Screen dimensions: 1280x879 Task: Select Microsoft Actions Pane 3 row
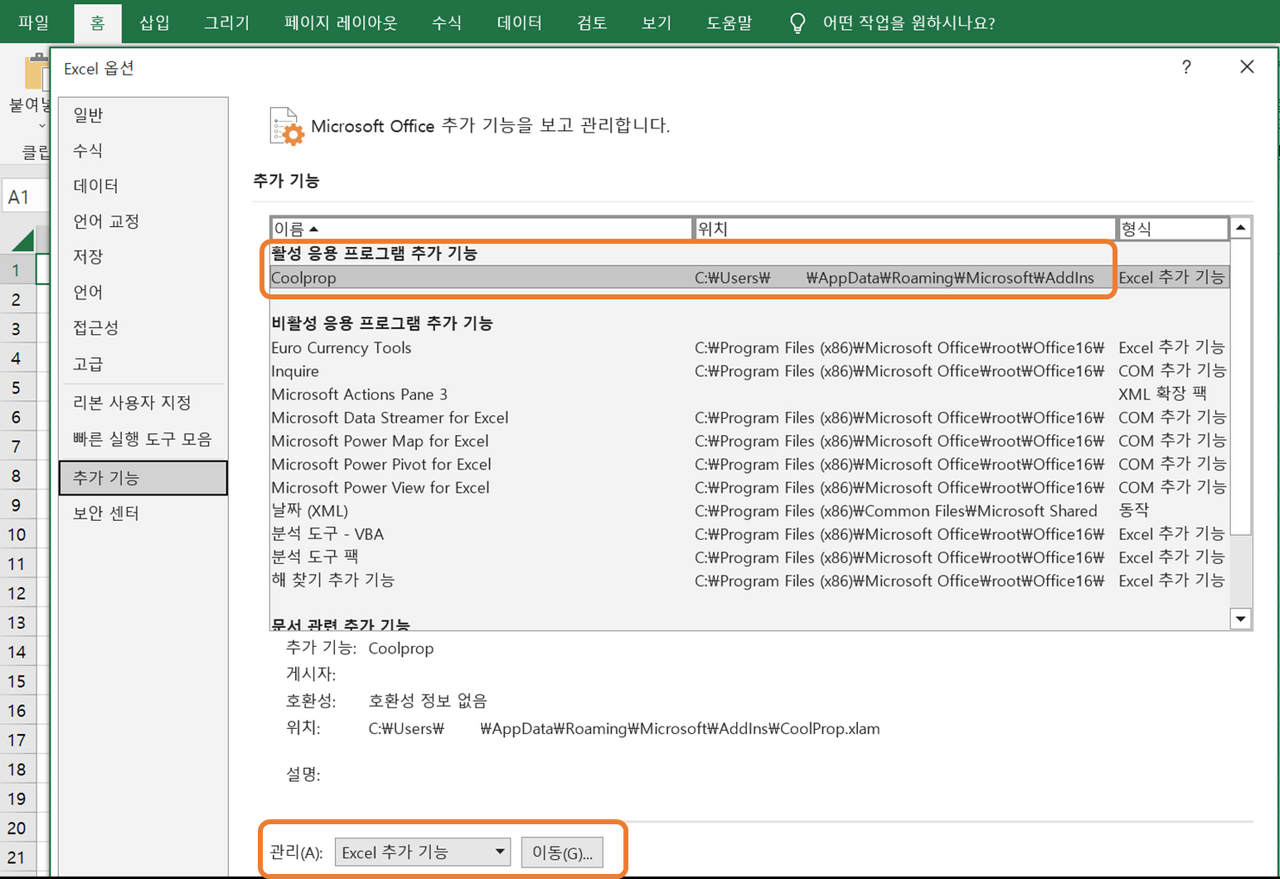coord(749,394)
